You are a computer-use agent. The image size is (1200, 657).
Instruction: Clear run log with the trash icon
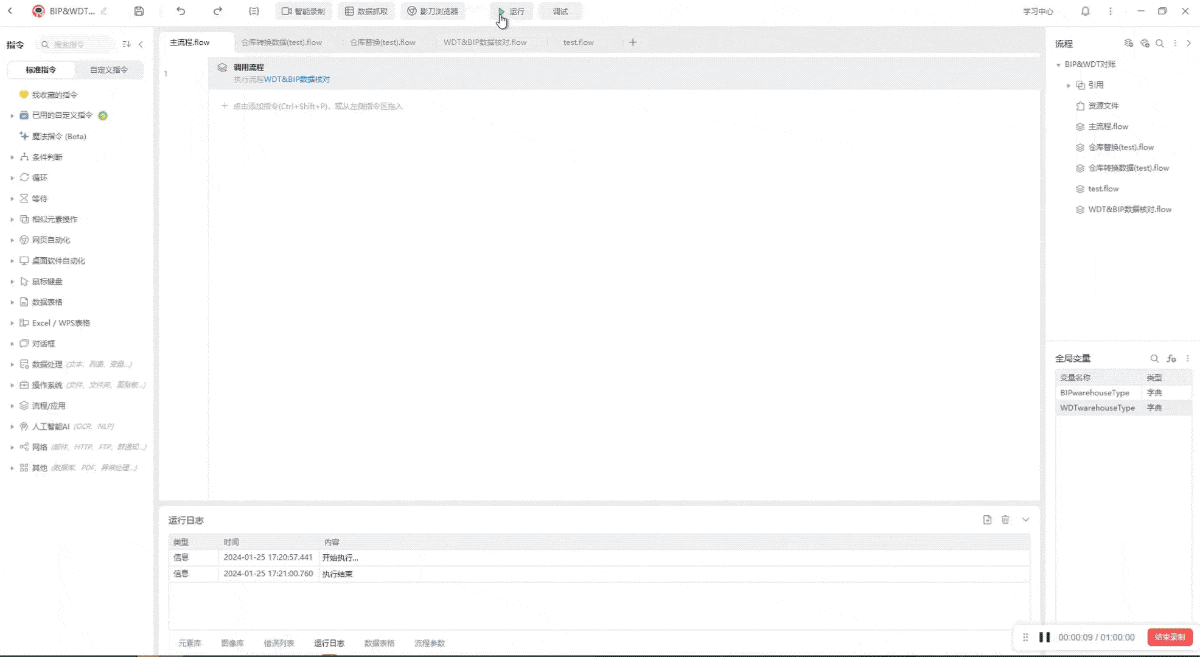tap(1006, 520)
